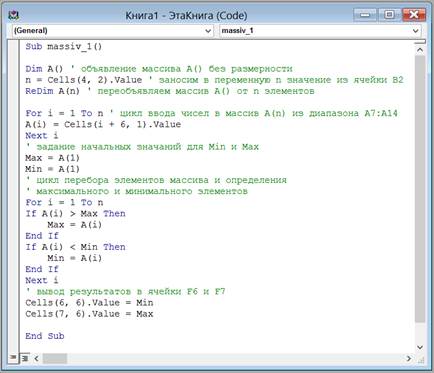Click the split bar above vertical scrollbar

420,42
